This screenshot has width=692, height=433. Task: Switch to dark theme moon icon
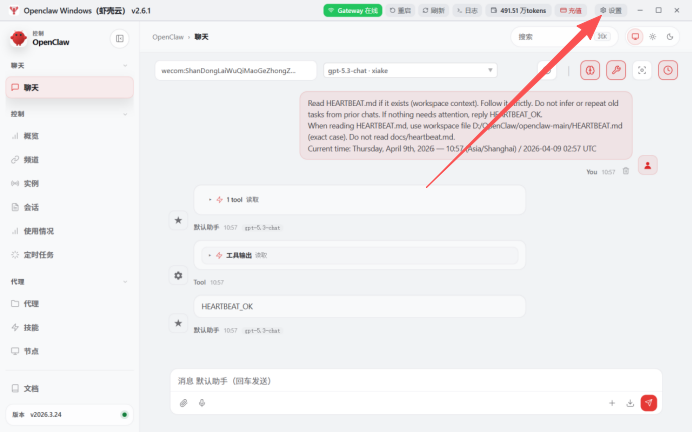pos(669,37)
